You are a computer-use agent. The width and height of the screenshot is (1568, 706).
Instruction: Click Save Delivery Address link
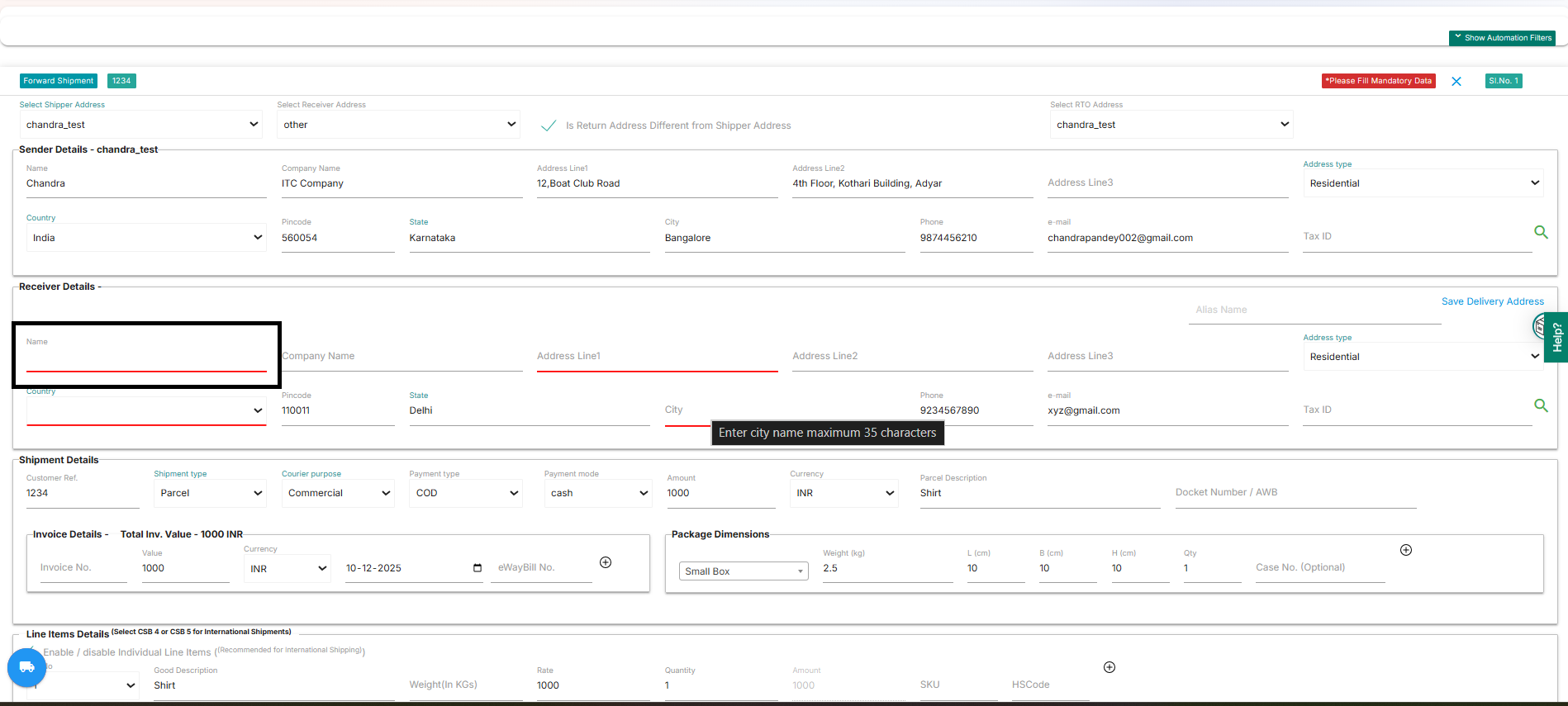(1492, 301)
